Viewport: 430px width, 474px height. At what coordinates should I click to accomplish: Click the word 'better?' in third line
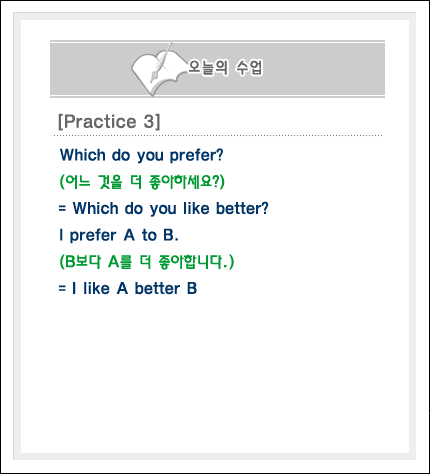coord(242,208)
